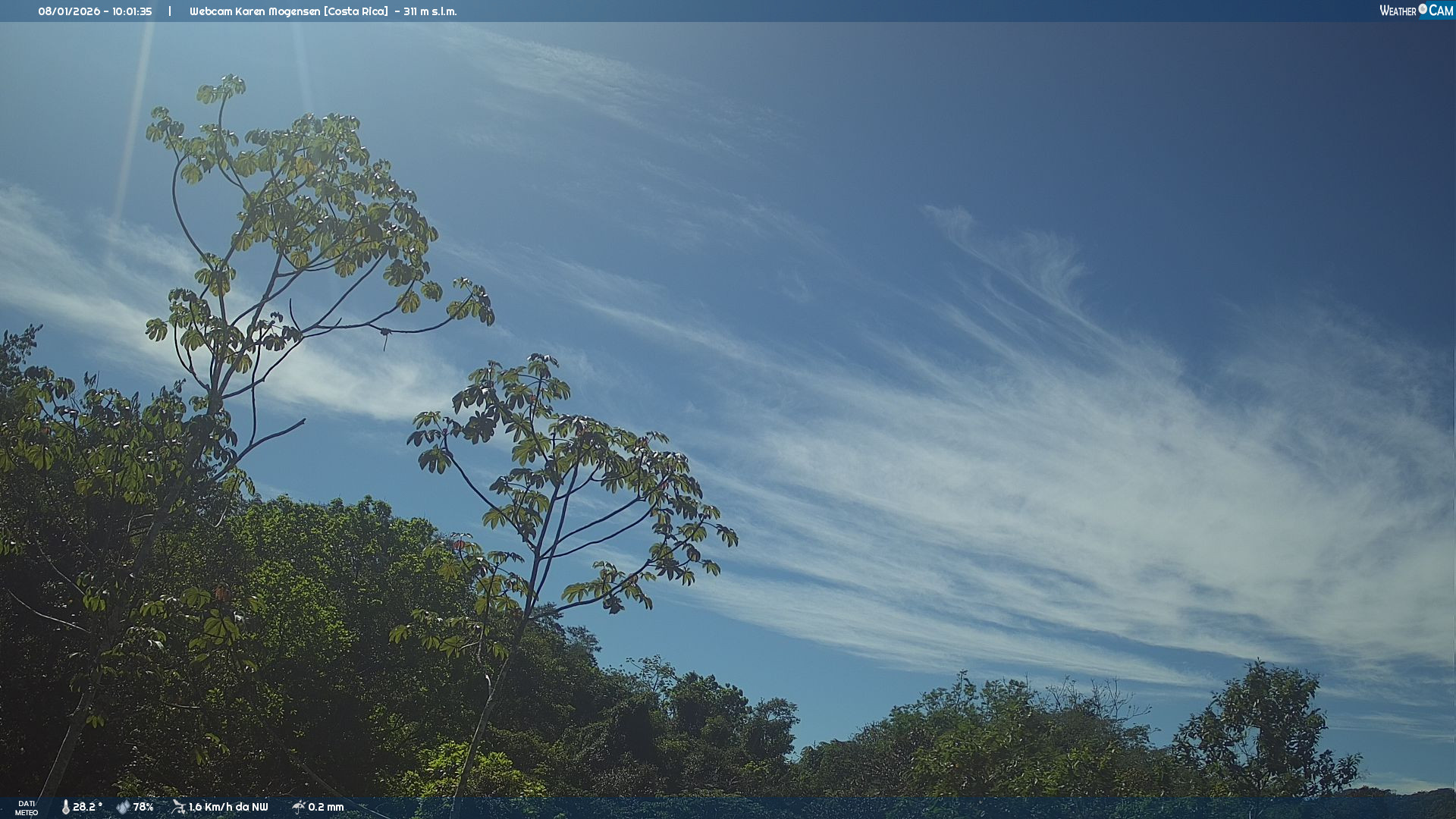The image size is (1456, 819).
Task: Click the thermometer temperature icon
Action: click(65, 807)
